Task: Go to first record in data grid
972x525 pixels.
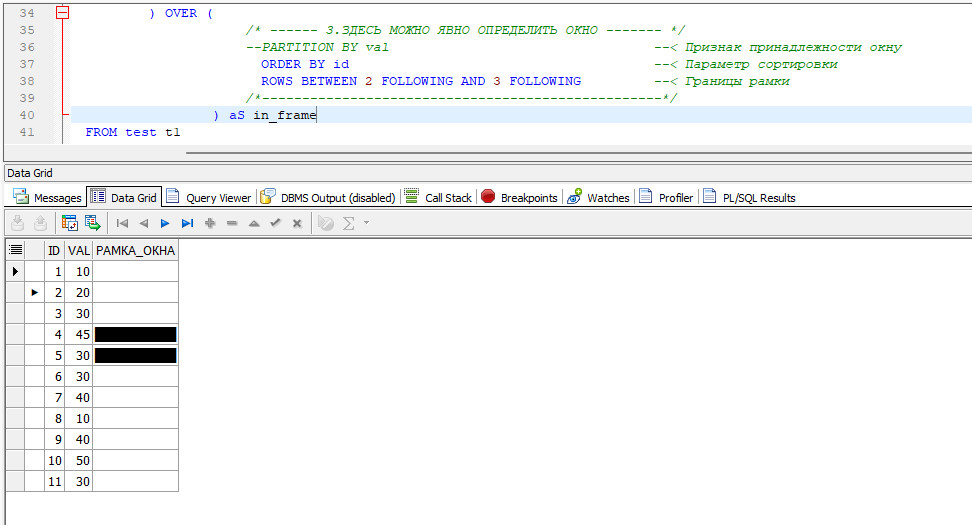Action: click(122, 223)
